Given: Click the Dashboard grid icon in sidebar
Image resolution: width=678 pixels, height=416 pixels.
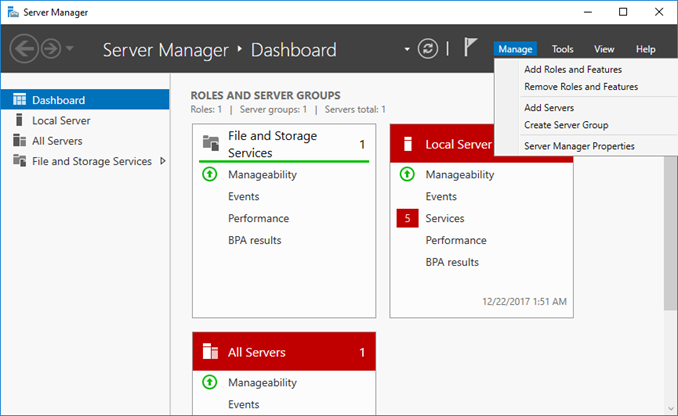Looking at the screenshot, I should (19, 99).
